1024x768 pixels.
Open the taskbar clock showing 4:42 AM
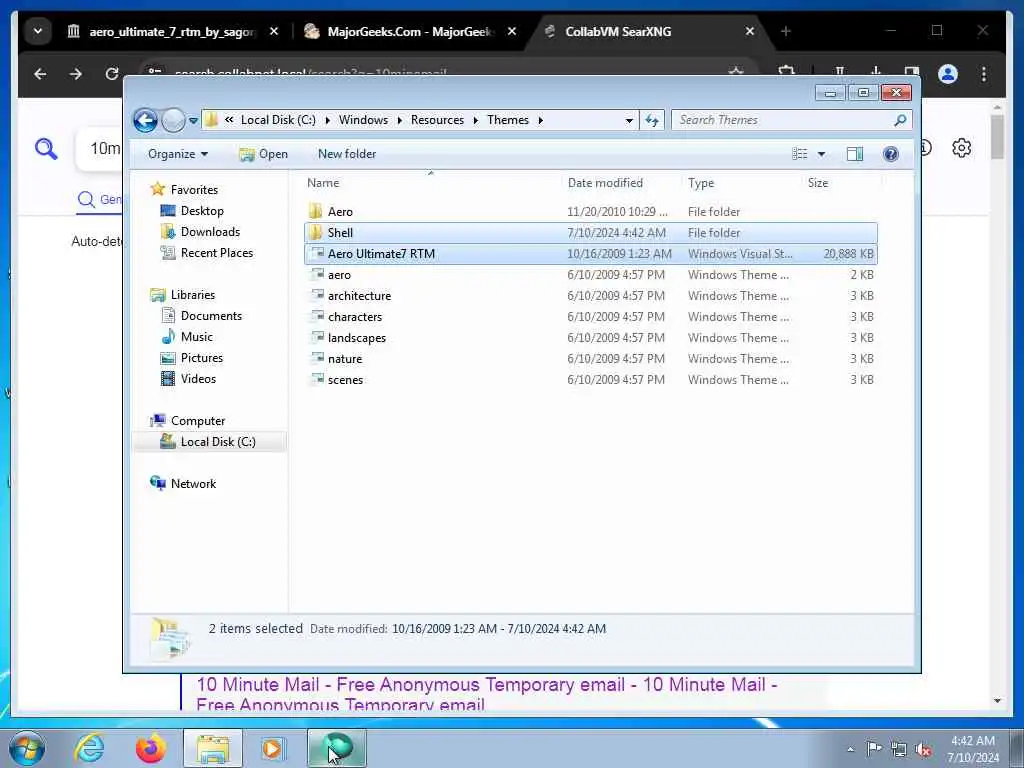pyautogui.click(x=973, y=749)
